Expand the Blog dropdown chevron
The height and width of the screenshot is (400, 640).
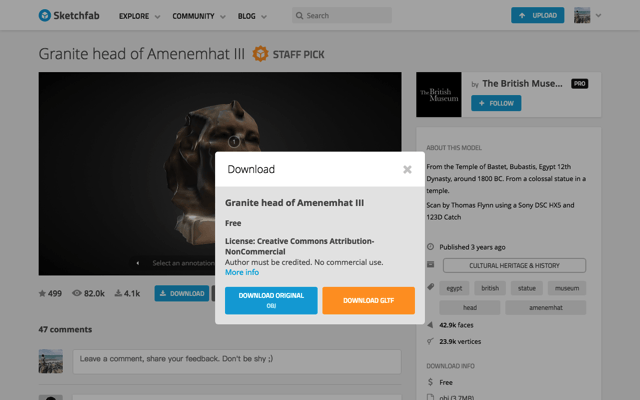(x=264, y=17)
